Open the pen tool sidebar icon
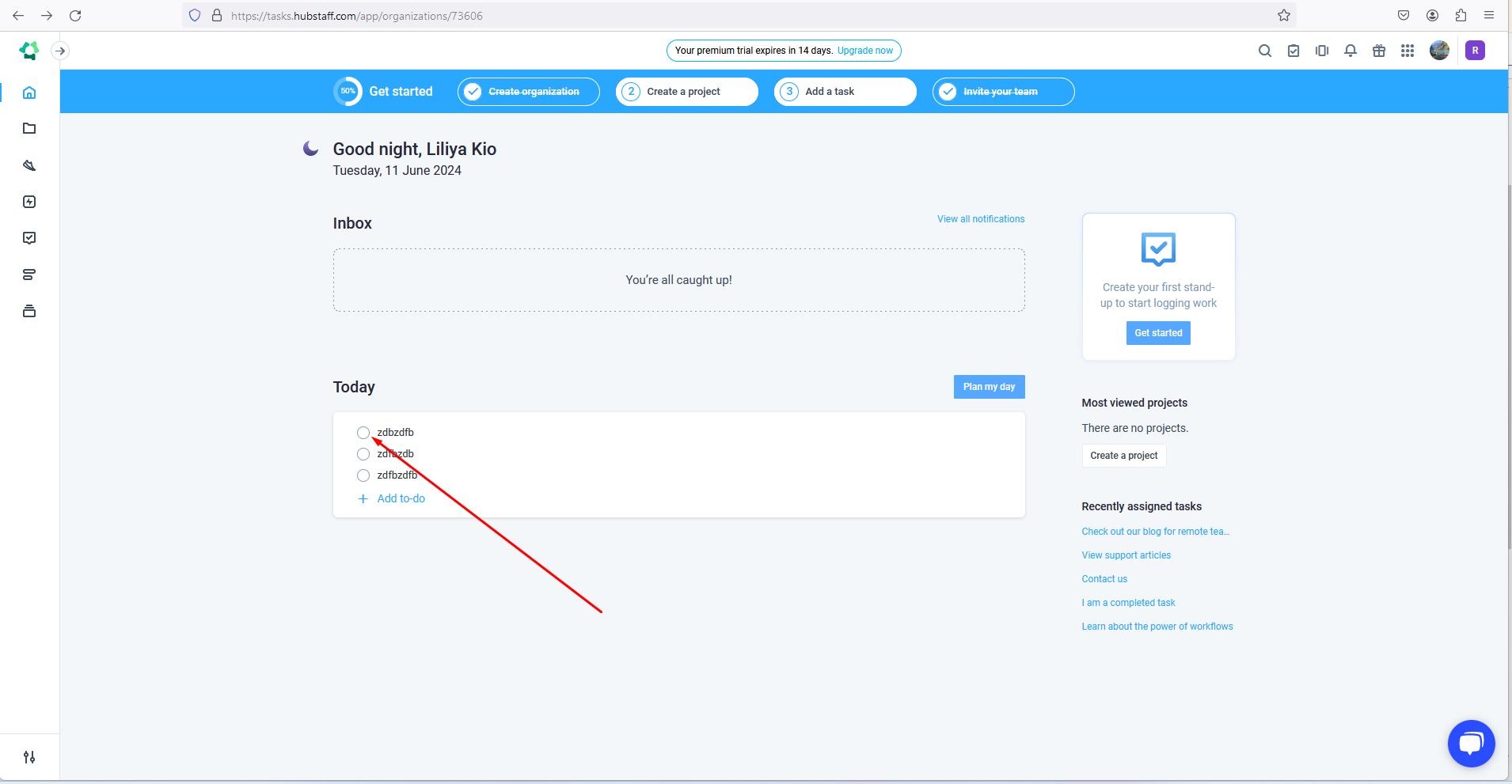This screenshot has width=1512, height=784. pos(29,165)
